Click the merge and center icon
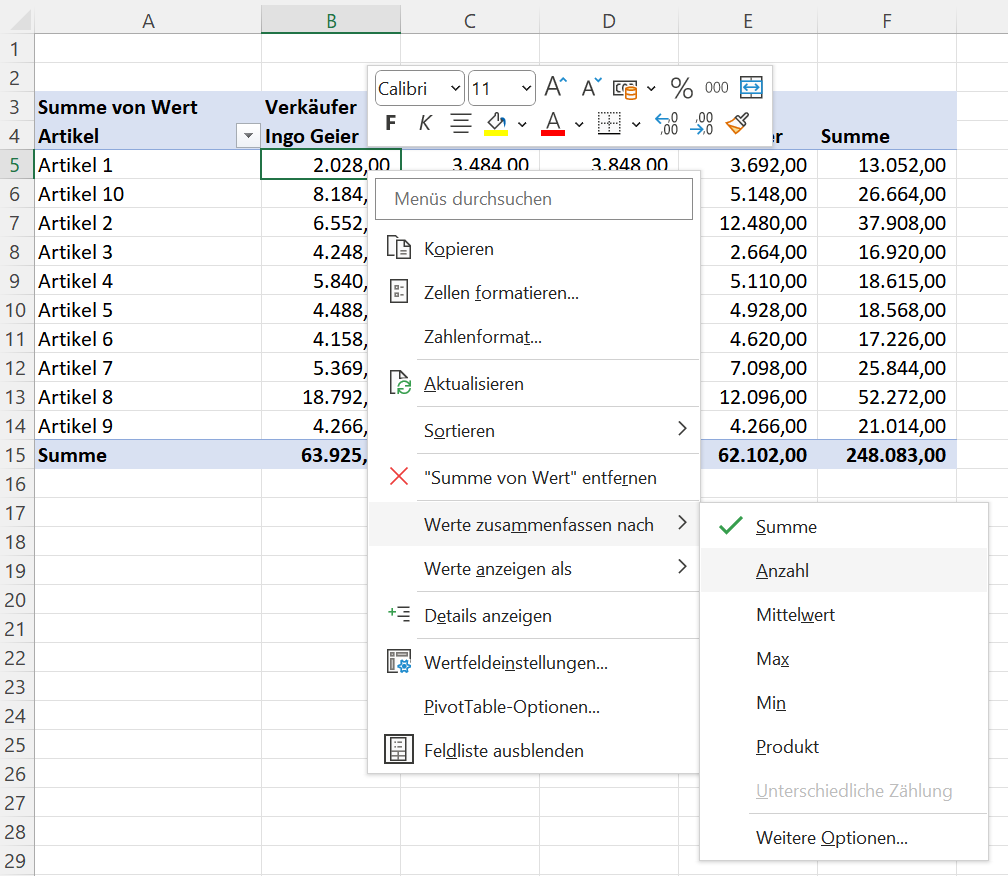This screenshot has height=876, width=1008. [751, 88]
